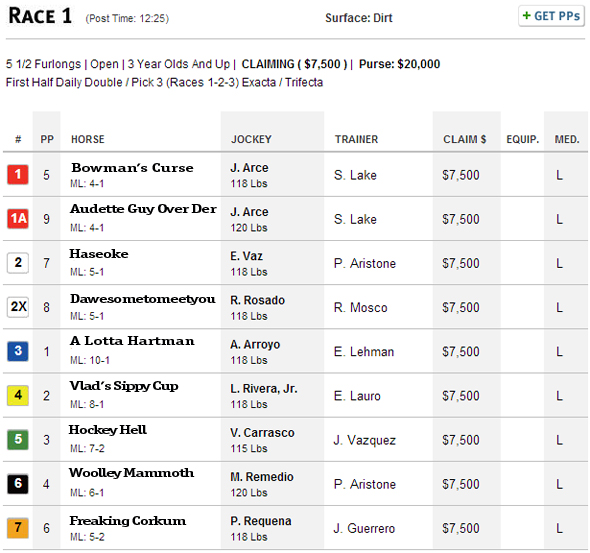Click the red number 1 saddle cloth badge
This screenshot has height=553, width=590.
tap(18, 175)
